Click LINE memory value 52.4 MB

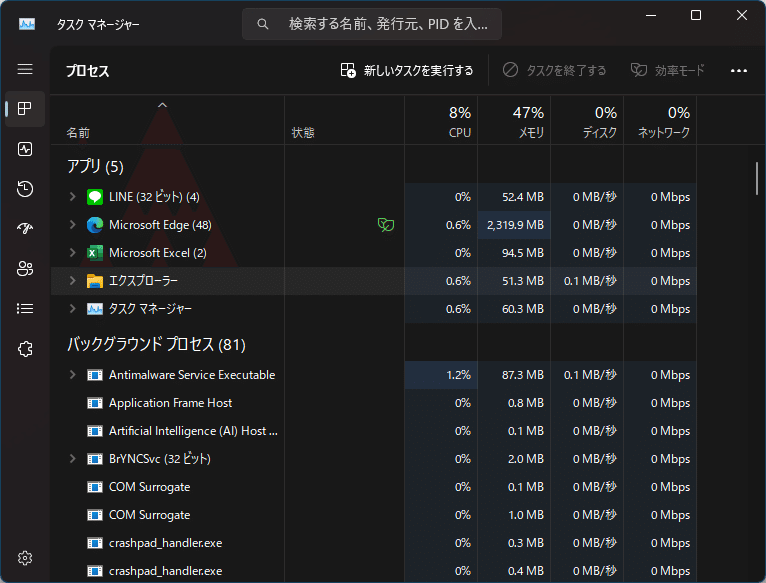point(523,197)
